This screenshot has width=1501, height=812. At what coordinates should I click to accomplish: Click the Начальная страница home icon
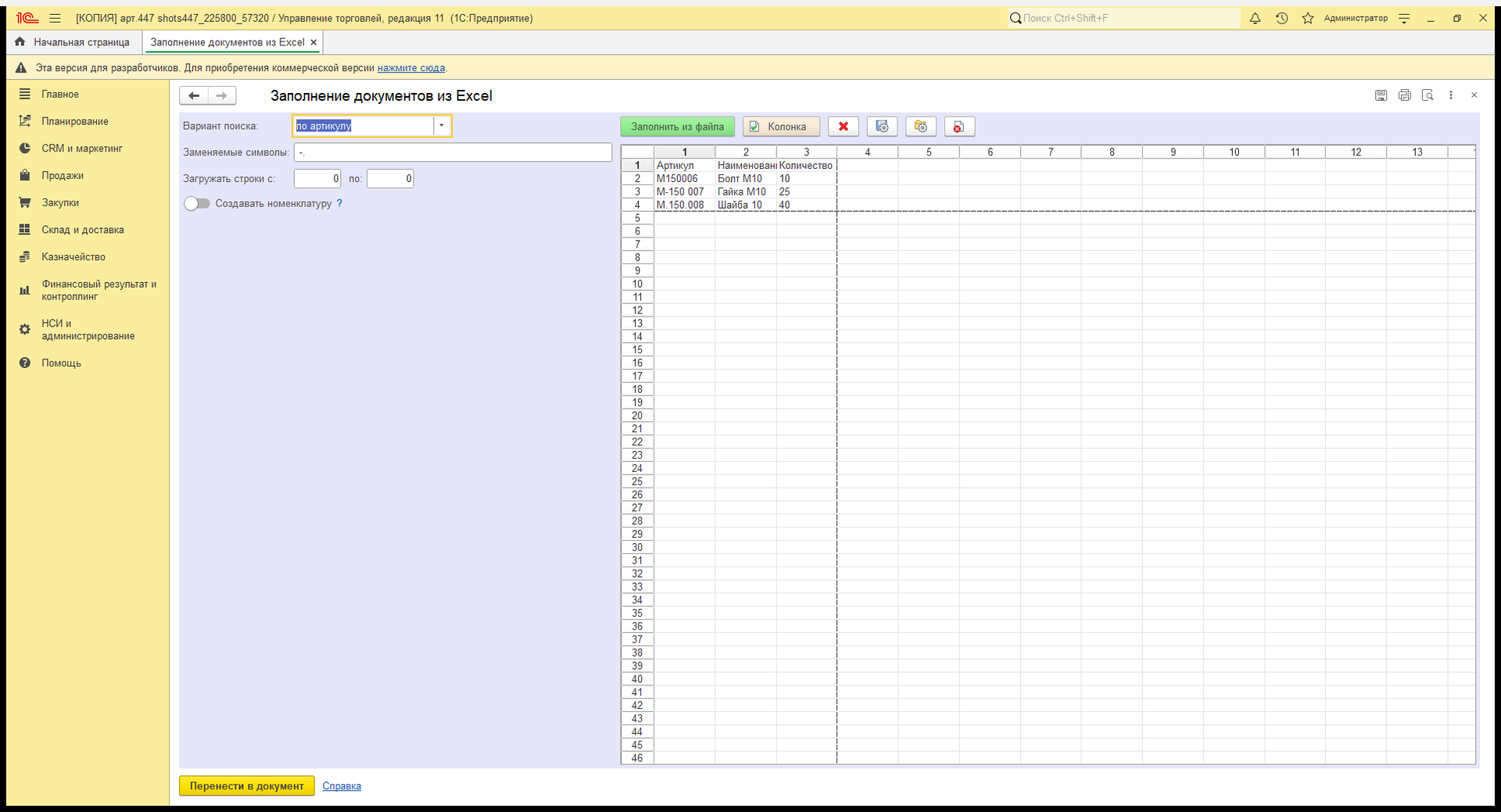click(x=20, y=42)
